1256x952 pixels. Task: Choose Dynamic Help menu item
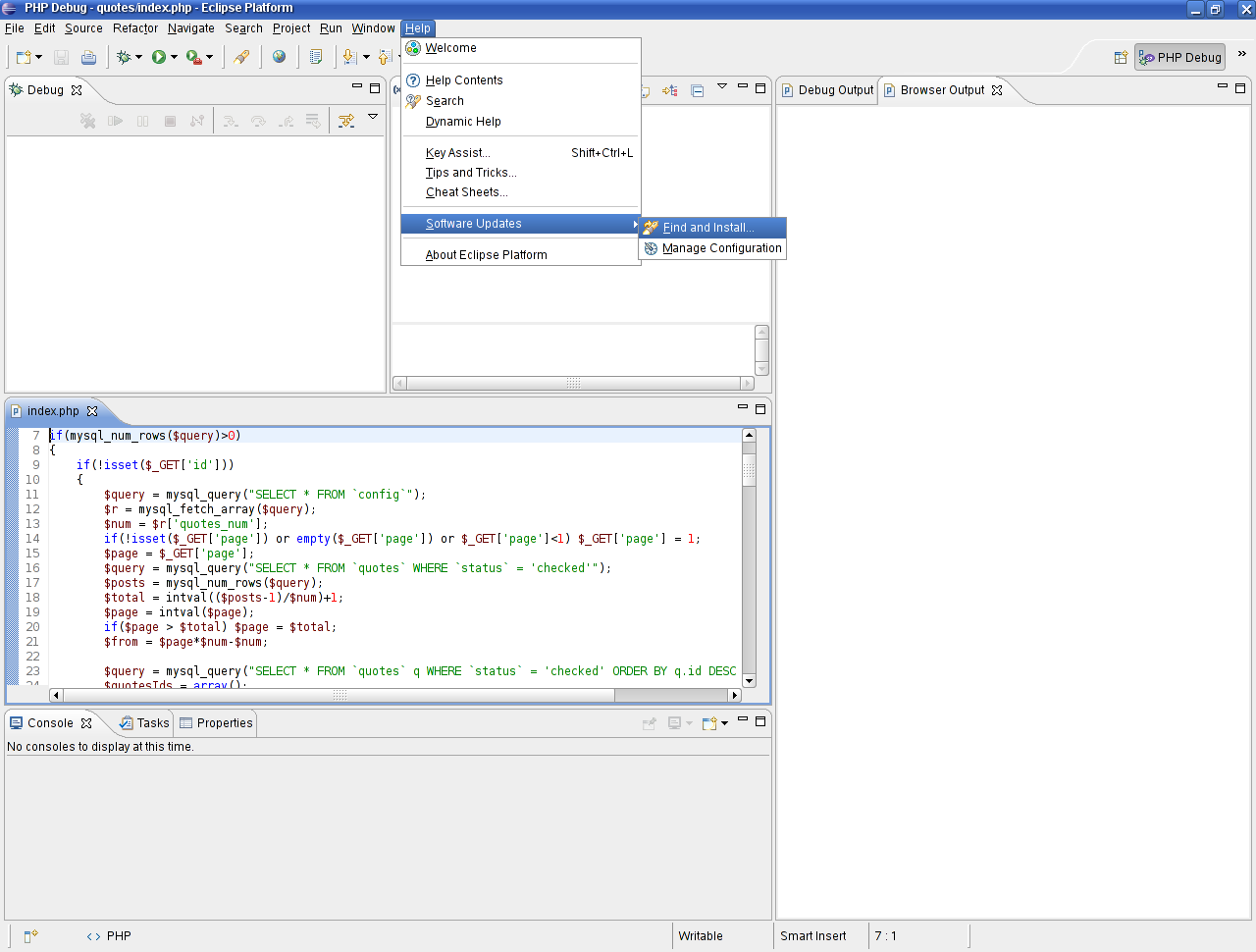click(521, 122)
